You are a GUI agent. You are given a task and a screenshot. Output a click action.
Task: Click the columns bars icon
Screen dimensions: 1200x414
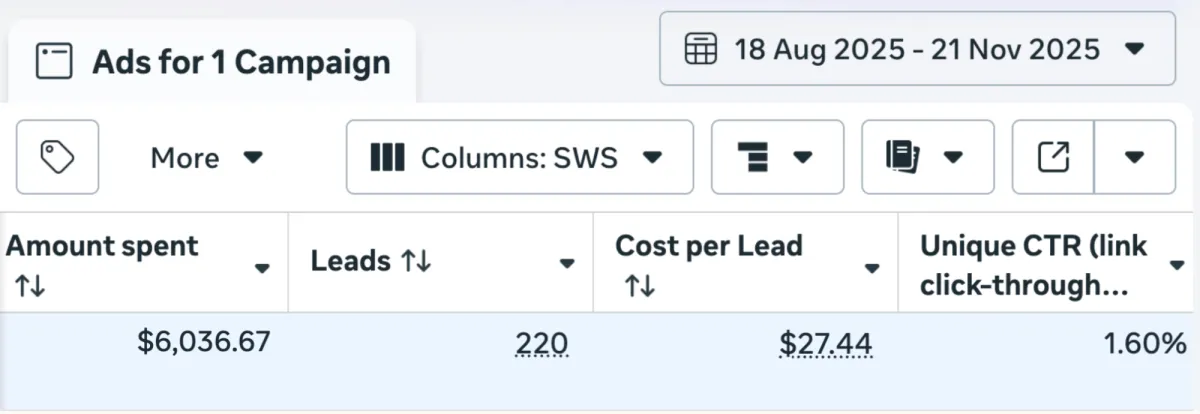[387, 157]
